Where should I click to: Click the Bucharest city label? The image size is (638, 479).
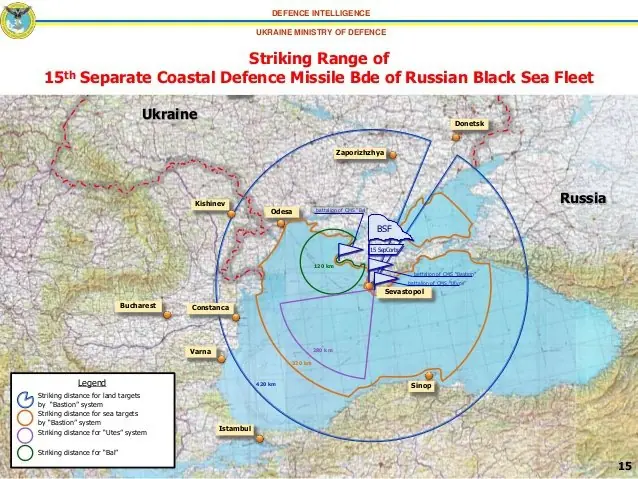pyautogui.click(x=138, y=306)
